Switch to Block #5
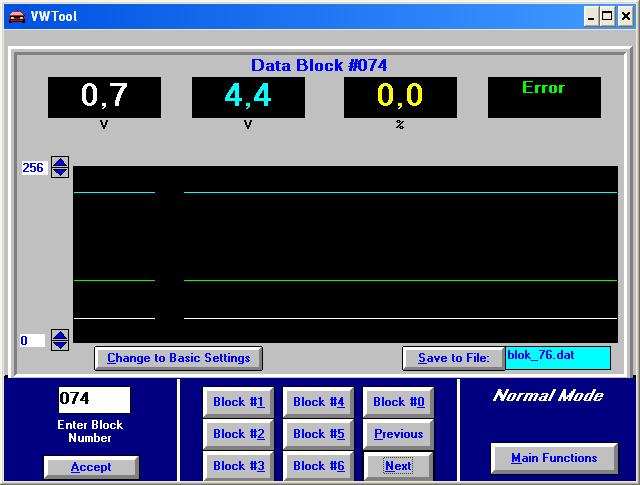Image resolution: width=640 pixels, height=485 pixels. click(318, 434)
